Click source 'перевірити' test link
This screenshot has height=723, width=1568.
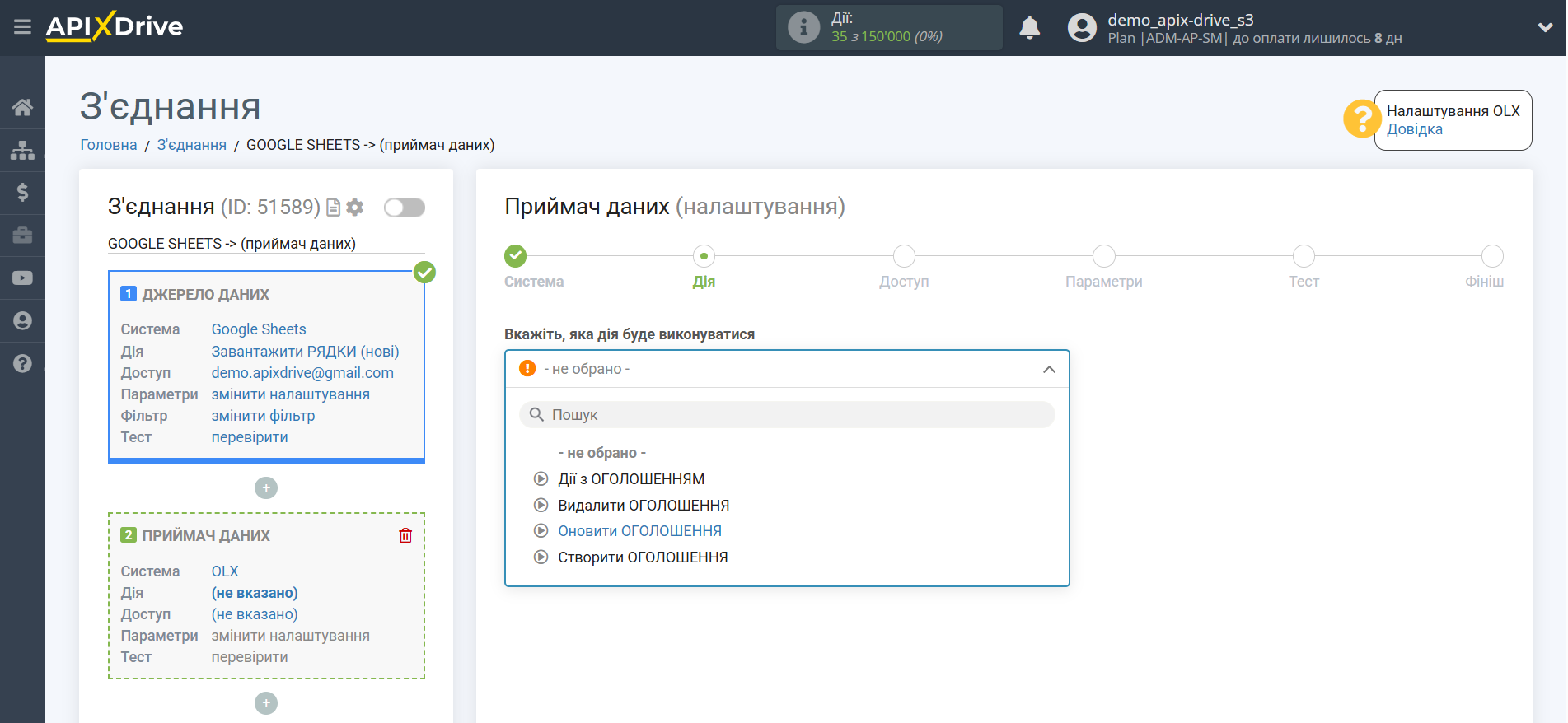pyautogui.click(x=250, y=437)
